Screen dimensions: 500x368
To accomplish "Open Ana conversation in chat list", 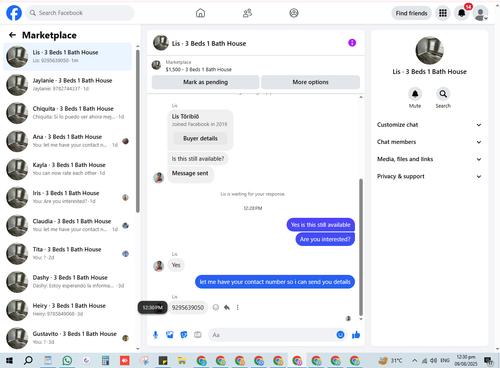I will click(67, 141).
